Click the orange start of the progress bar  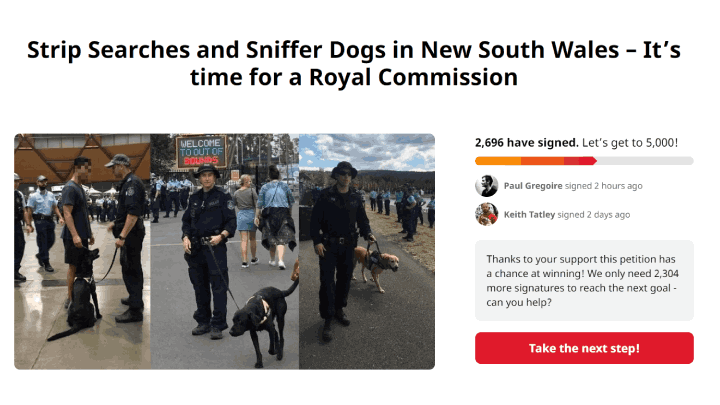pyautogui.click(x=498, y=161)
